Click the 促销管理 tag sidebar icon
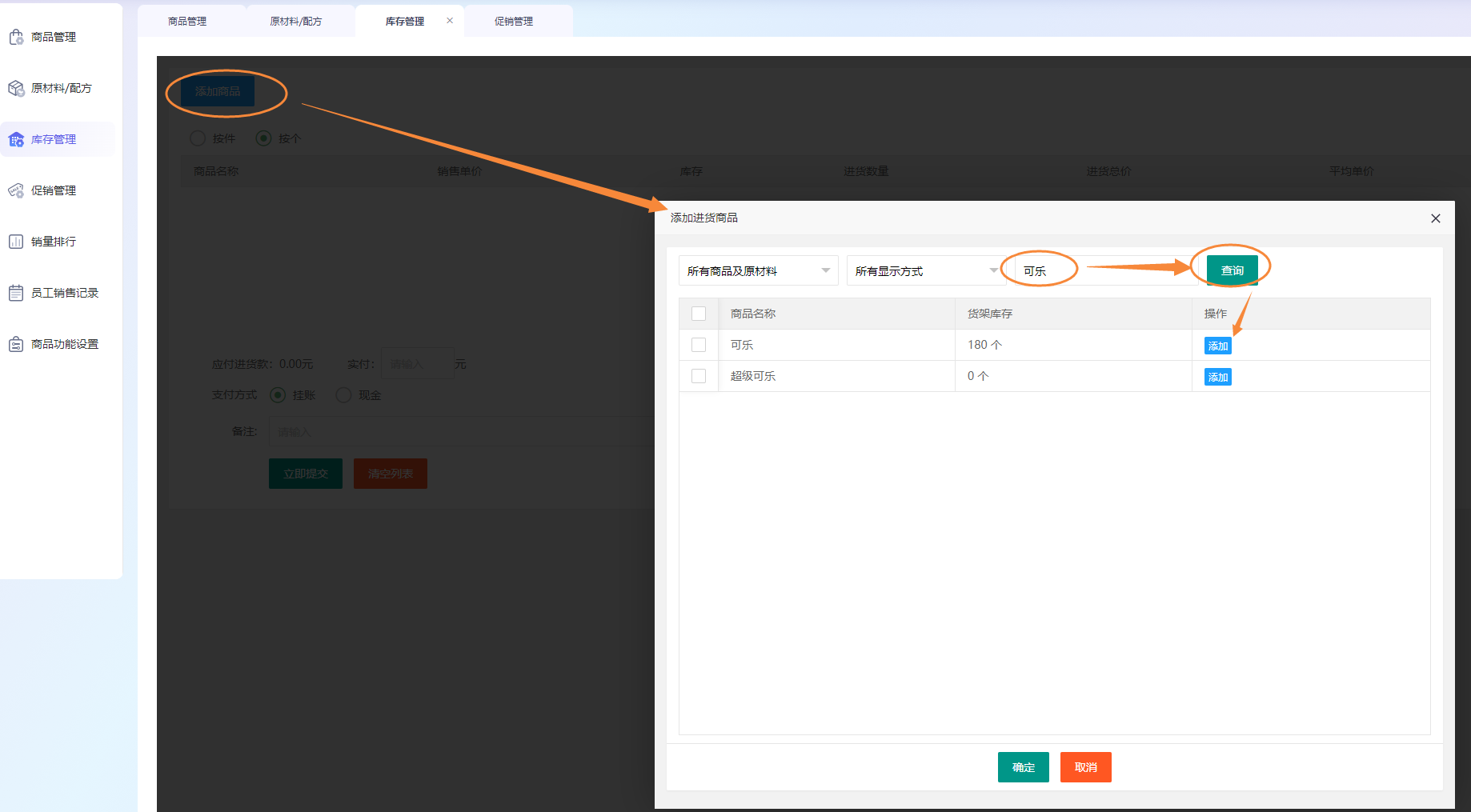 (16, 190)
